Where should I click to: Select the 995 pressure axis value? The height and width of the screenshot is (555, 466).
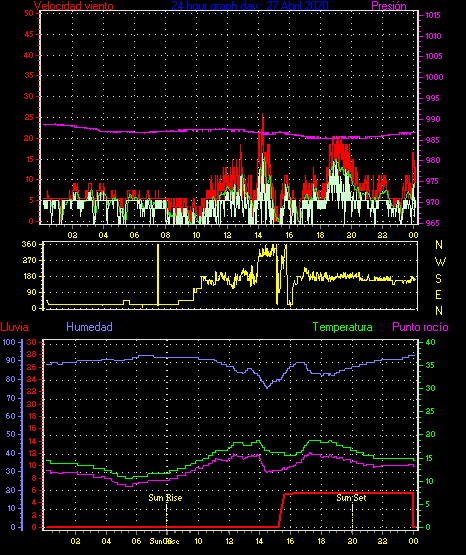coord(432,98)
